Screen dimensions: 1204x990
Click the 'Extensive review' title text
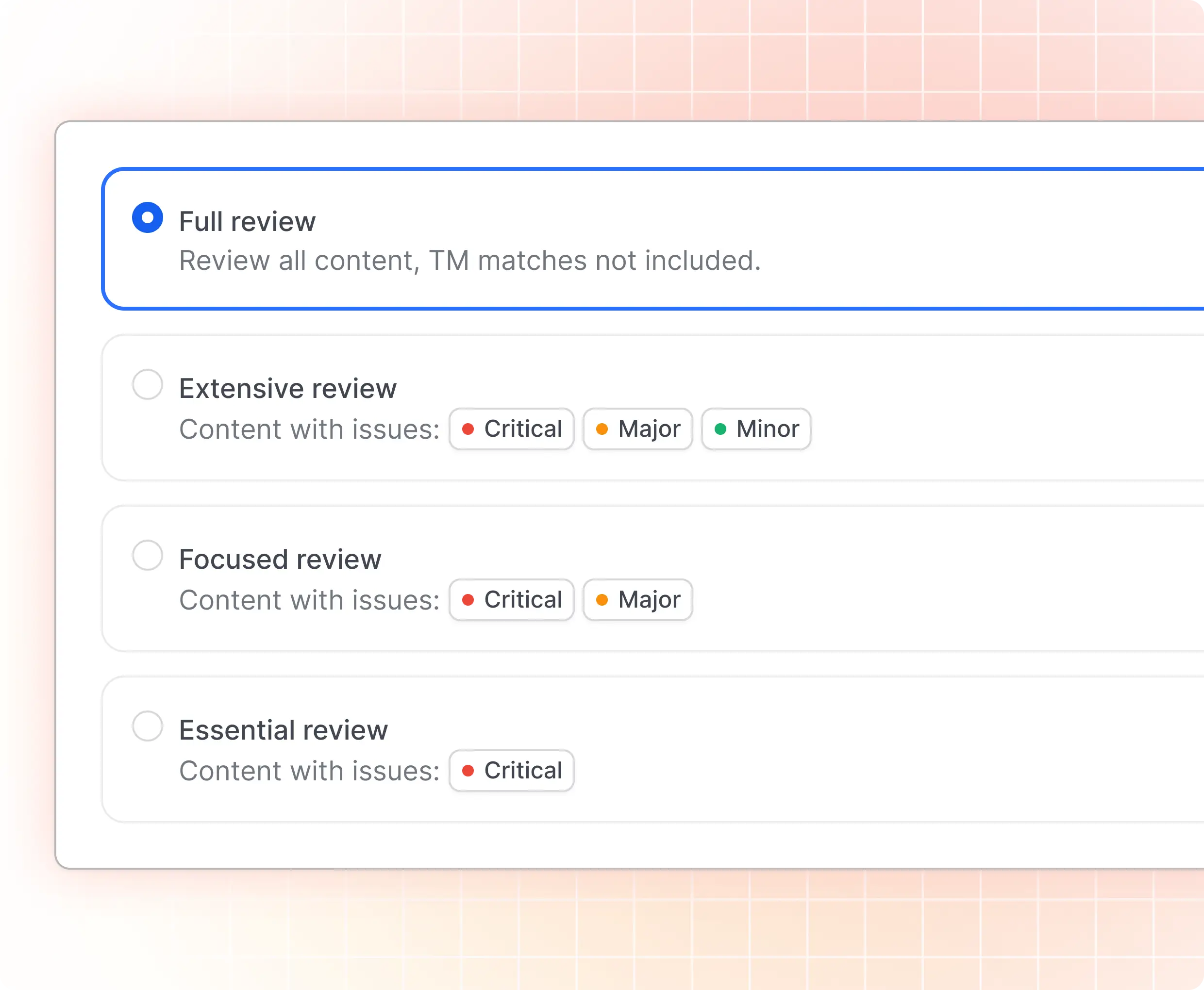coord(287,388)
